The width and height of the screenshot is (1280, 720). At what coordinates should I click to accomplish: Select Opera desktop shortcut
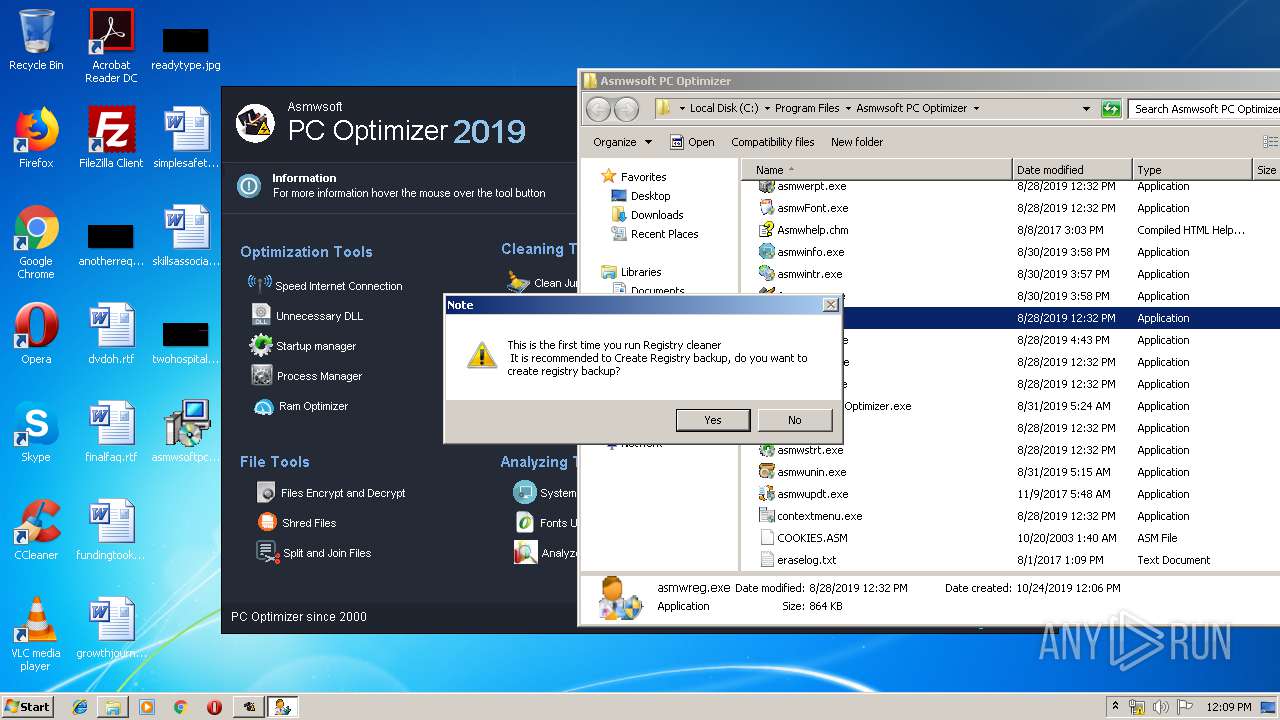pyautogui.click(x=36, y=334)
